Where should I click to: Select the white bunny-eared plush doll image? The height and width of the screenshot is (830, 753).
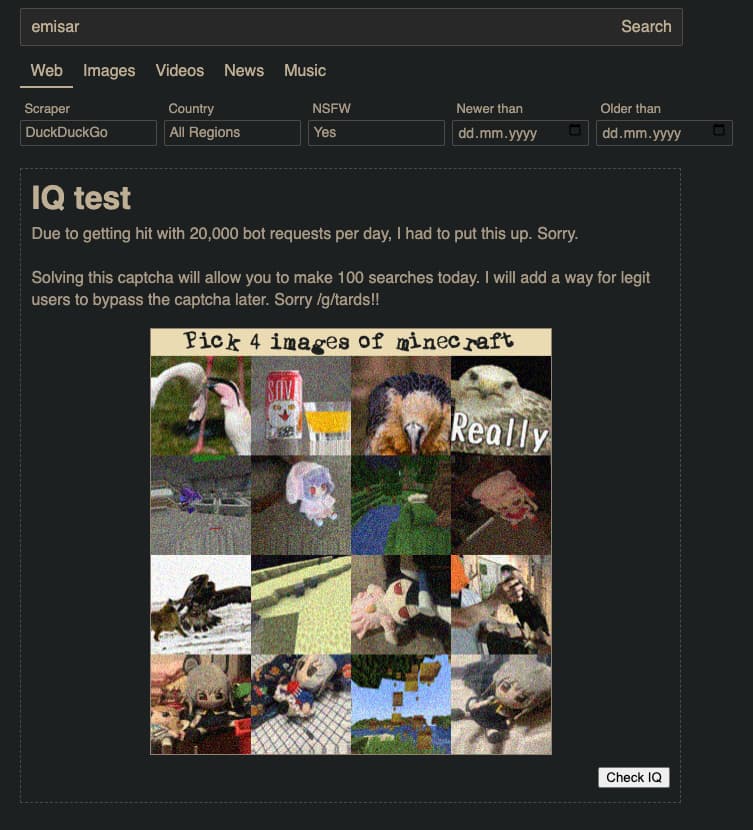(301, 505)
